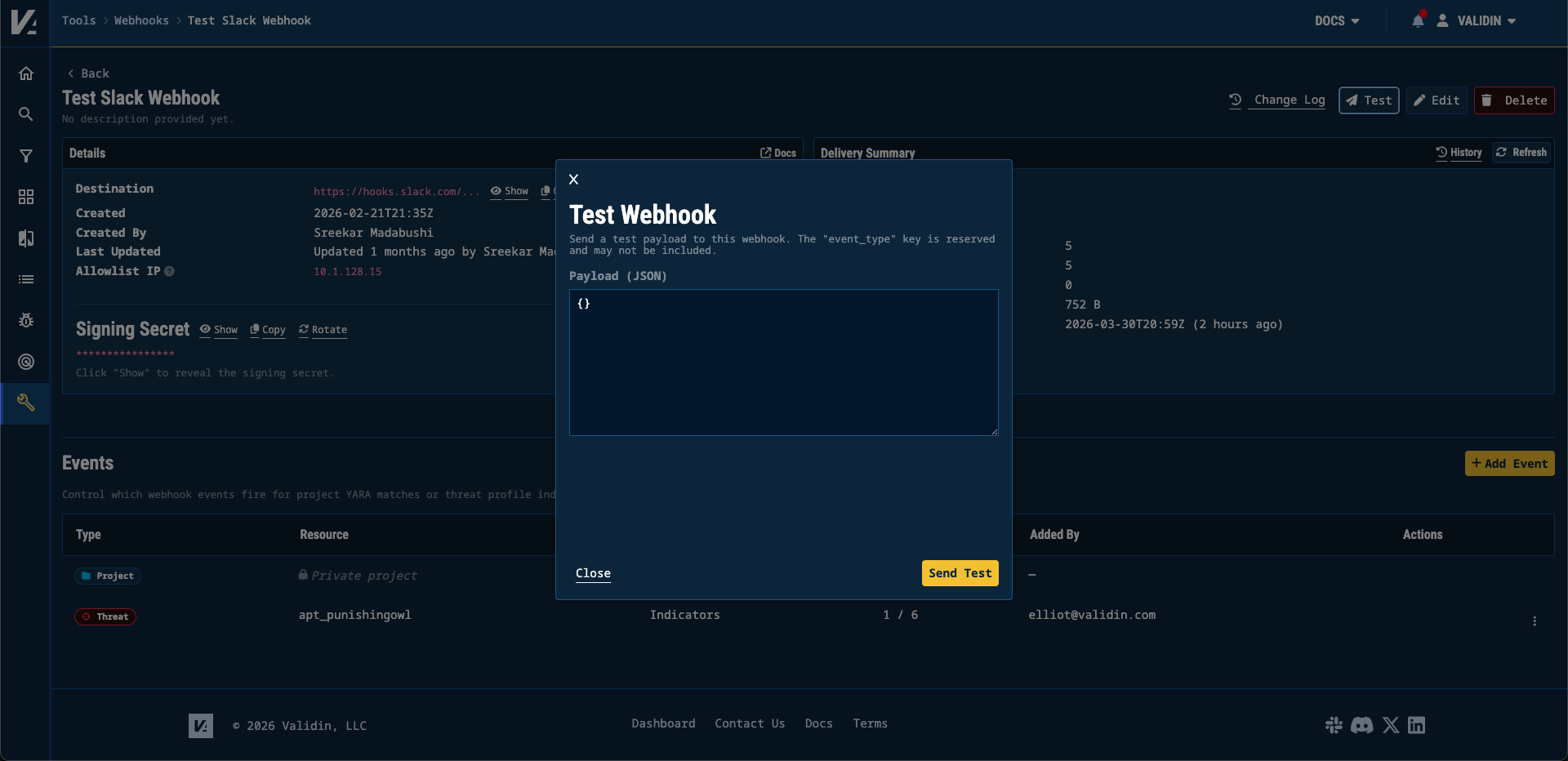
Task: Click the Discord icon in the footer
Action: (x=1363, y=726)
